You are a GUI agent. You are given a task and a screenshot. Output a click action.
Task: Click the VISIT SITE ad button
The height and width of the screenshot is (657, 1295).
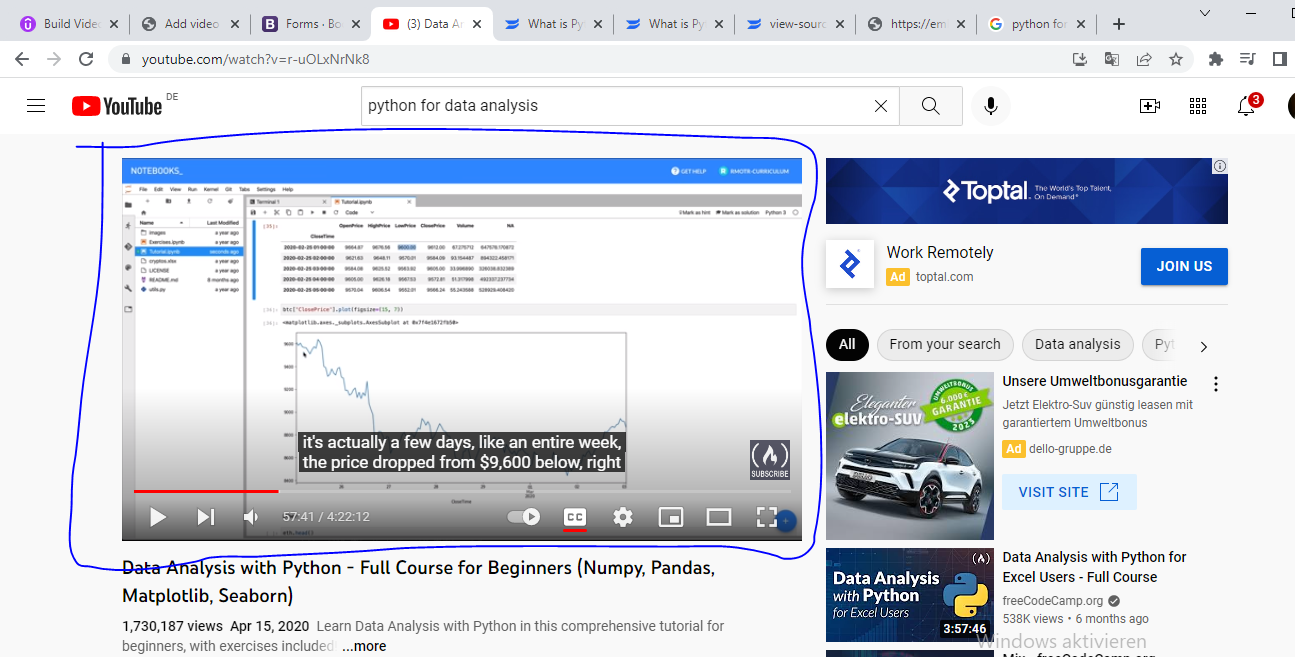tap(1068, 492)
